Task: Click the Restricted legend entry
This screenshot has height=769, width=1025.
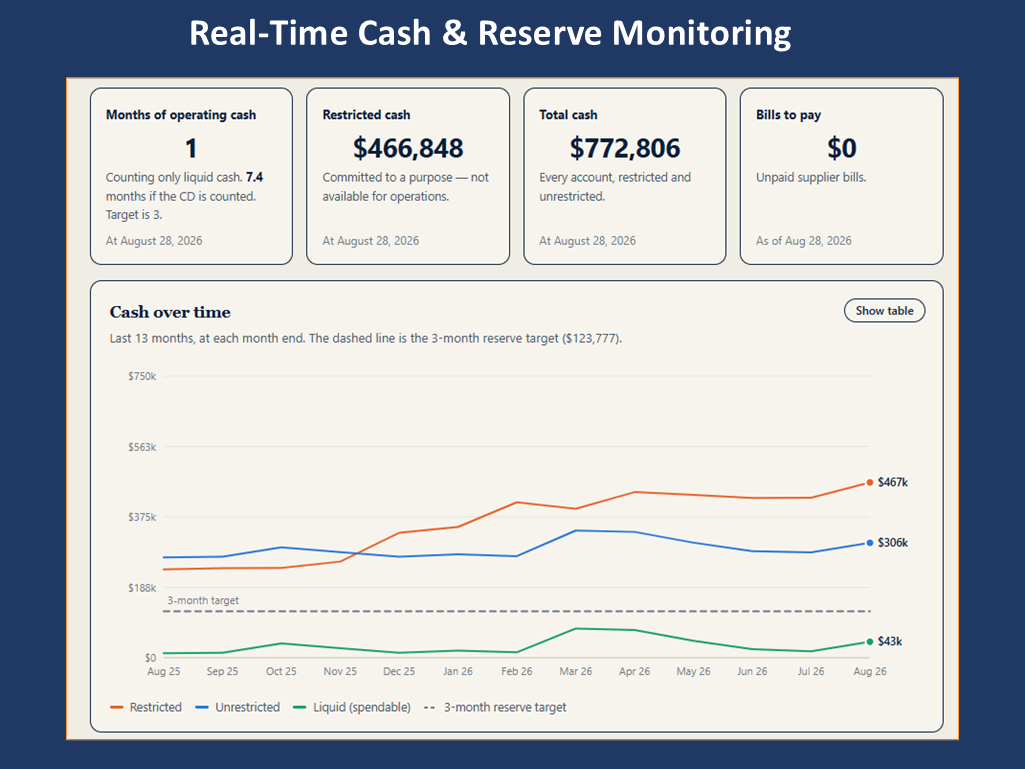Action: 146,707
